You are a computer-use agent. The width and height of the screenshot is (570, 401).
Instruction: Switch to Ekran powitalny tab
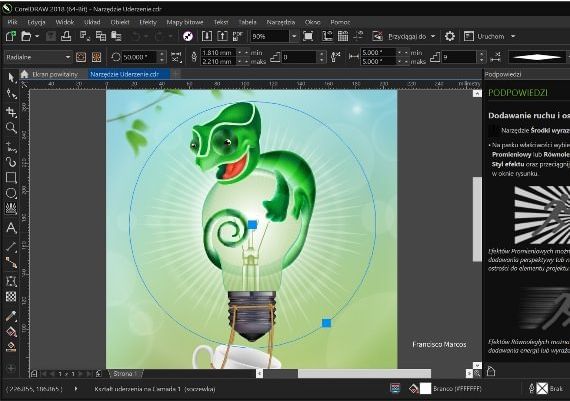[55, 75]
